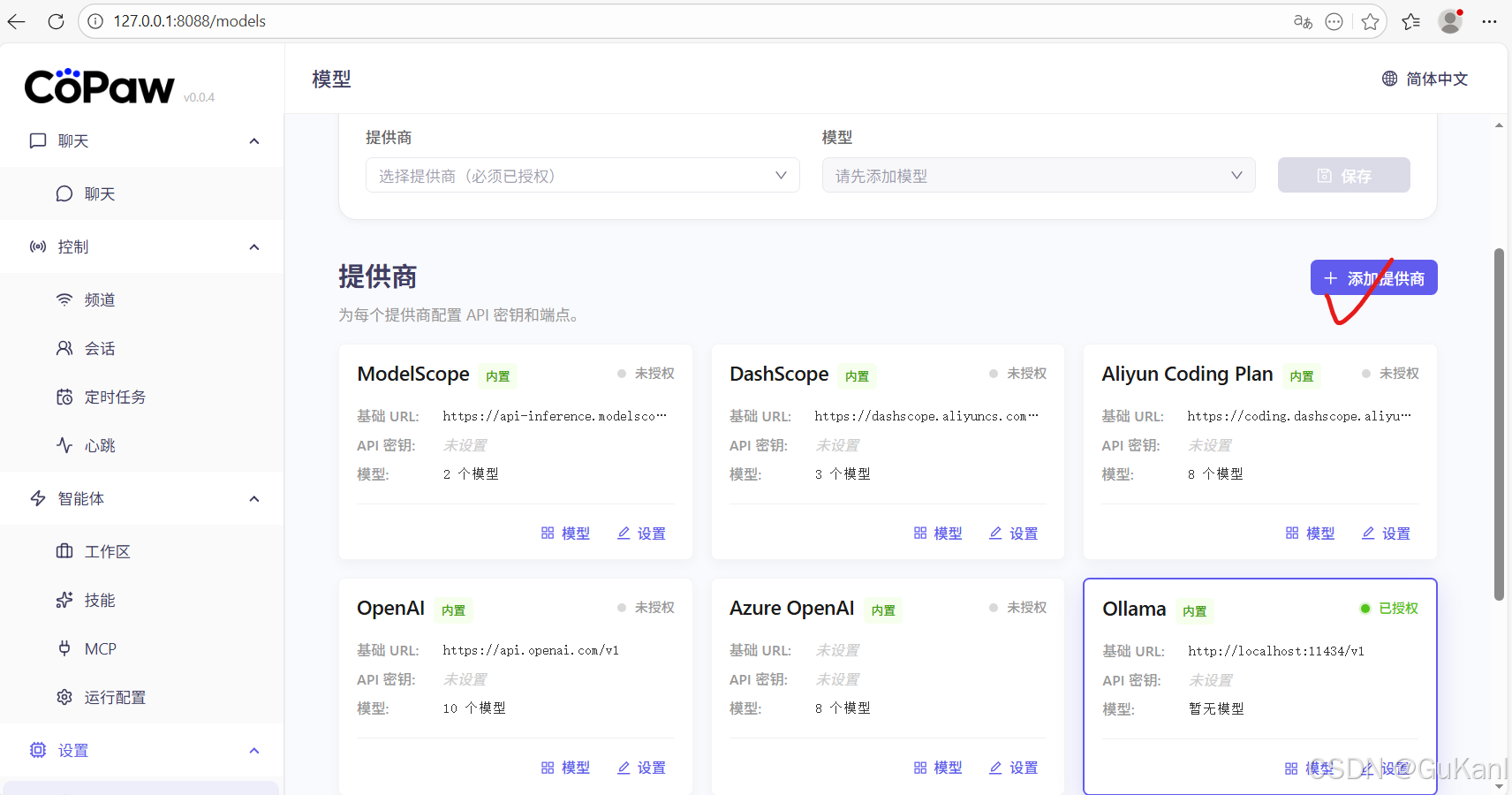1512x795 pixels.
Task: Click the 智能体 lightning icon
Action: (x=38, y=499)
